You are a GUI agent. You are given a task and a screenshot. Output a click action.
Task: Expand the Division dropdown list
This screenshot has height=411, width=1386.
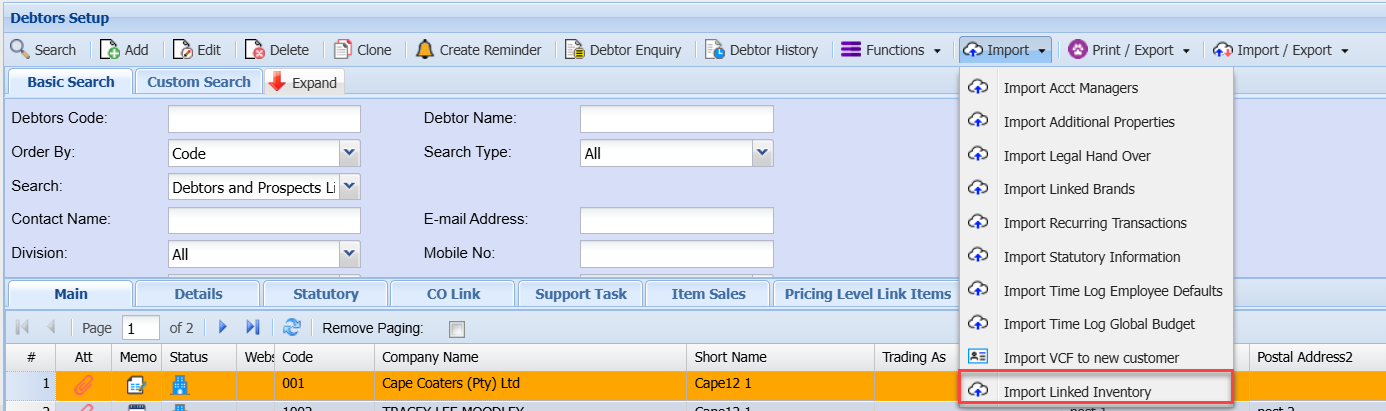pyautogui.click(x=349, y=254)
